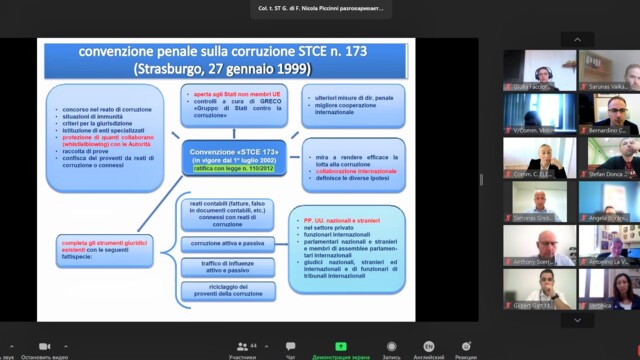Select Antonino La V video thumbnail
This screenshot has width=640, height=360.
click(609, 245)
